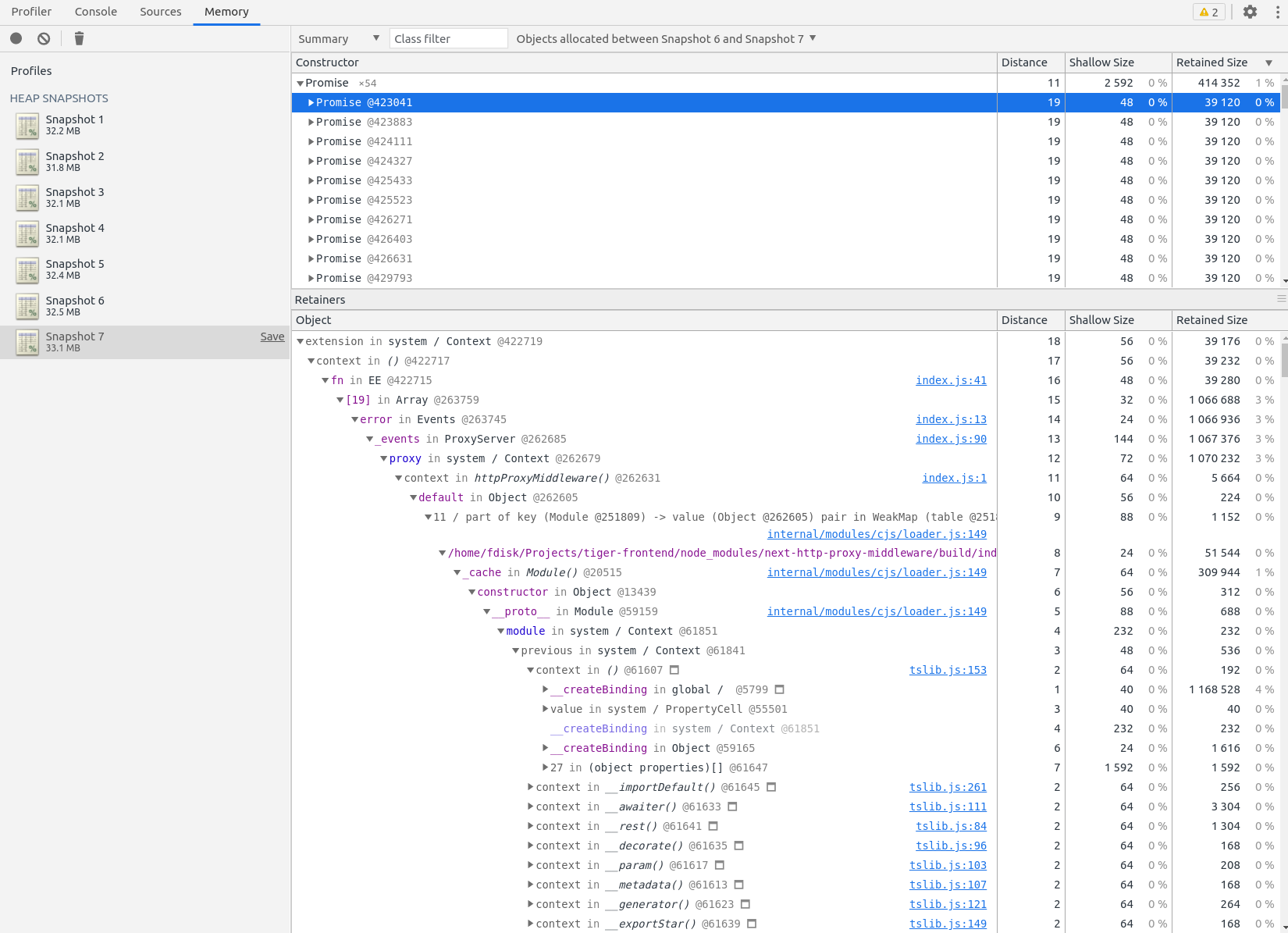Delete the selected snapshot with trash icon
Image resolution: width=1288 pixels, height=933 pixels.
click(x=79, y=38)
